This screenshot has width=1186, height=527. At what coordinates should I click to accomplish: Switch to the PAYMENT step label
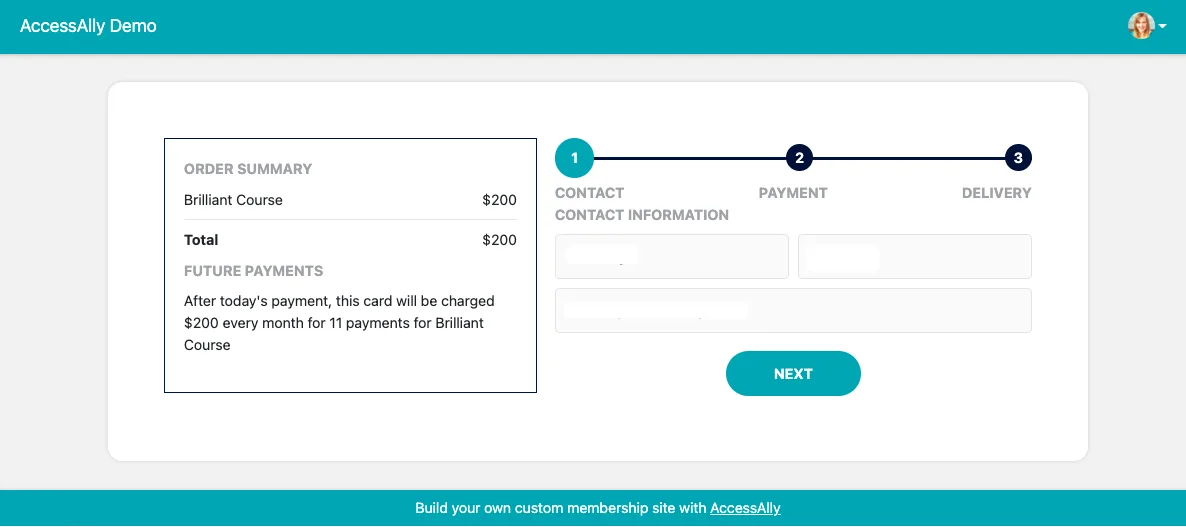tap(793, 193)
